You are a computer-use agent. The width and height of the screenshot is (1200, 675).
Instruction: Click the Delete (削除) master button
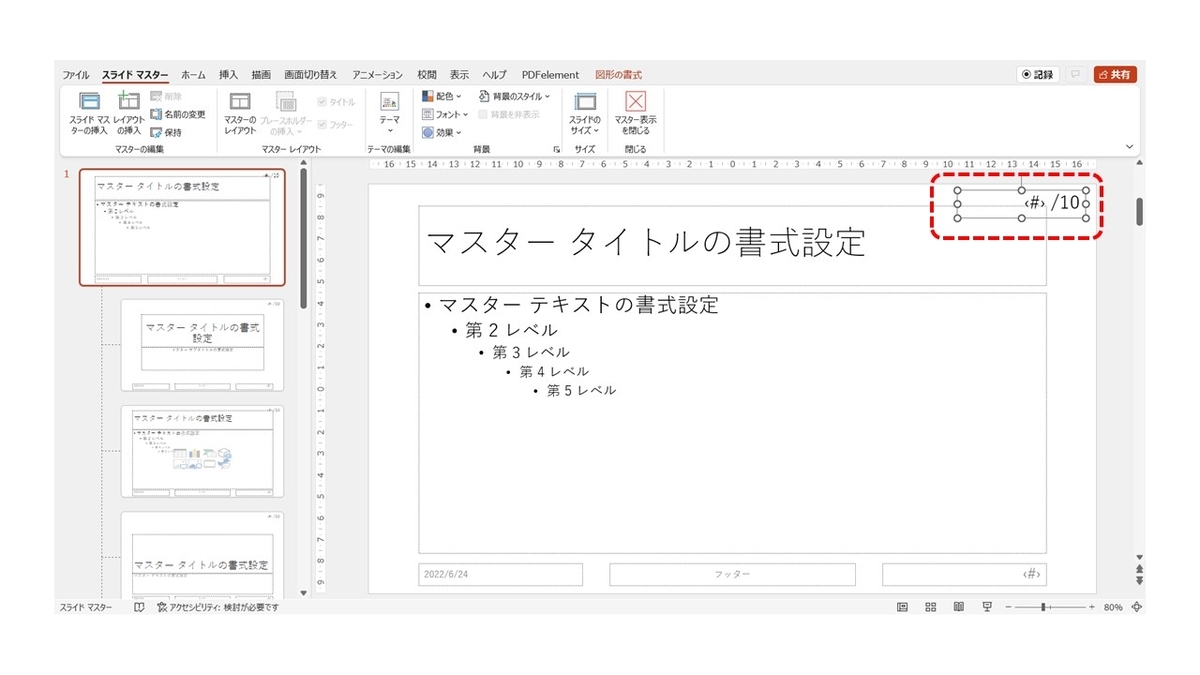click(x=164, y=96)
